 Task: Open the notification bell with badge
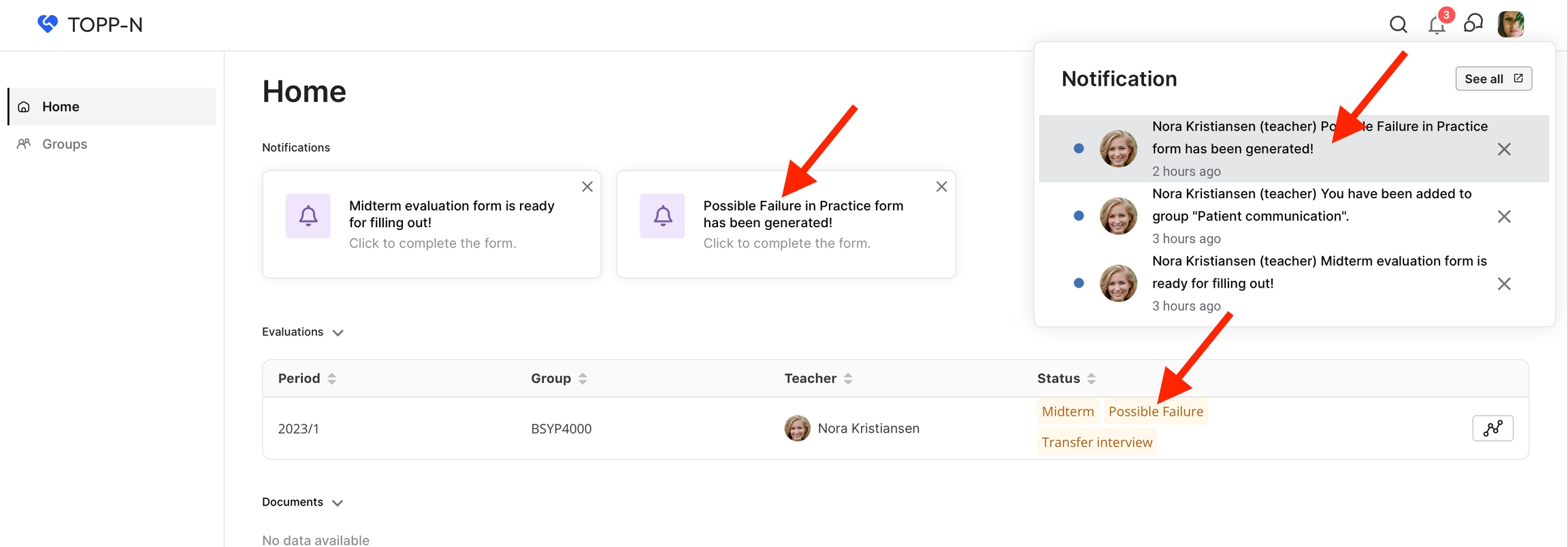click(x=1437, y=25)
